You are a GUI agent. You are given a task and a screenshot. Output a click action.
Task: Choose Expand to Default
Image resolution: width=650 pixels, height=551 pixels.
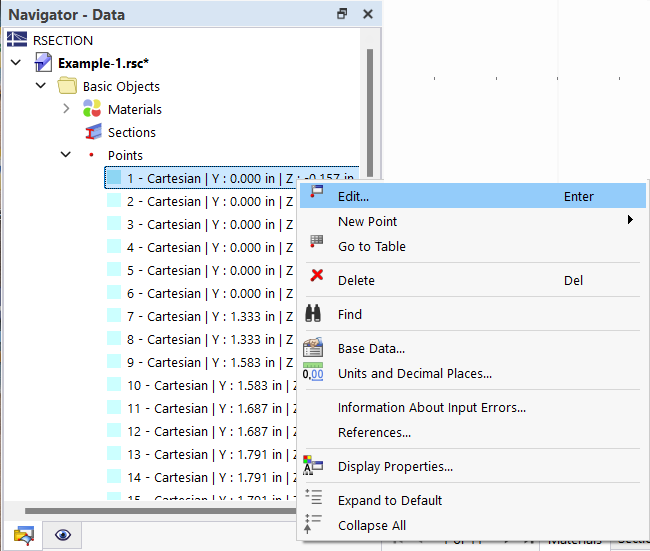click(x=473, y=500)
